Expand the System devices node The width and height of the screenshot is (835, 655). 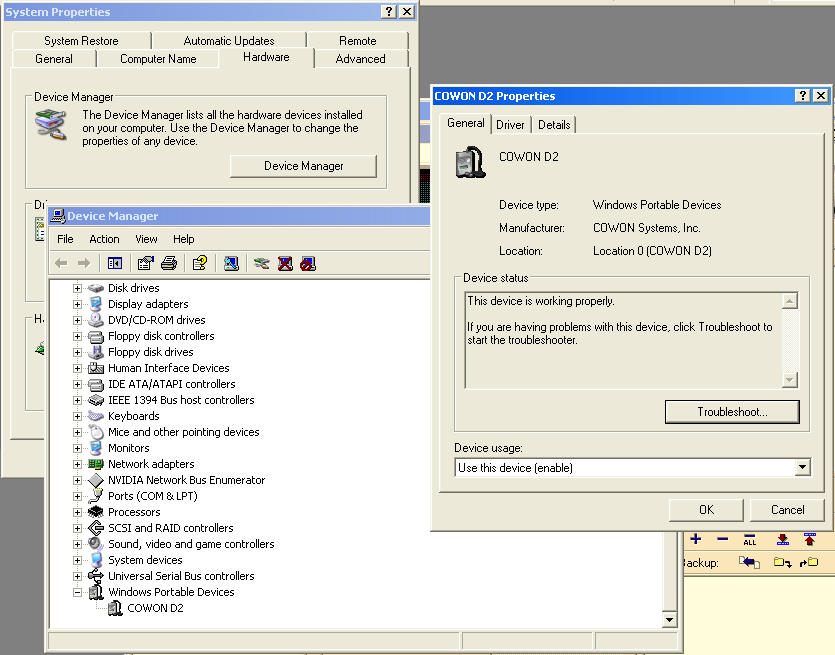(x=77, y=560)
